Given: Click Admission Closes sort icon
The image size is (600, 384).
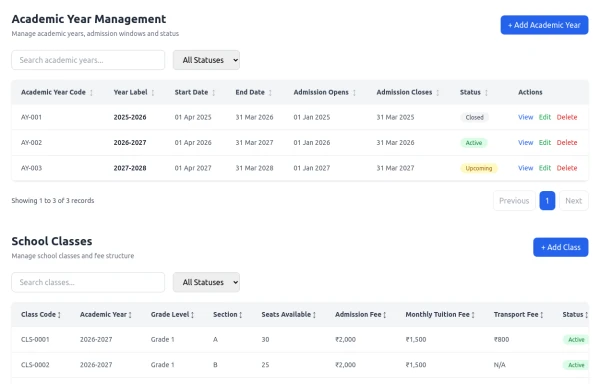Looking at the screenshot, I should [x=438, y=93].
